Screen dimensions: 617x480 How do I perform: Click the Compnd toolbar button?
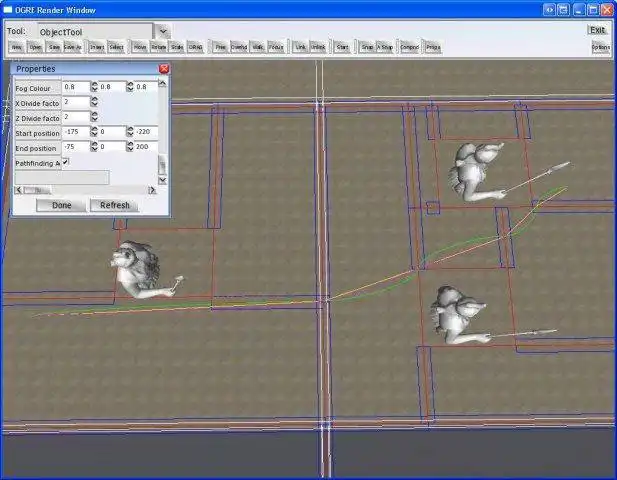[409, 47]
